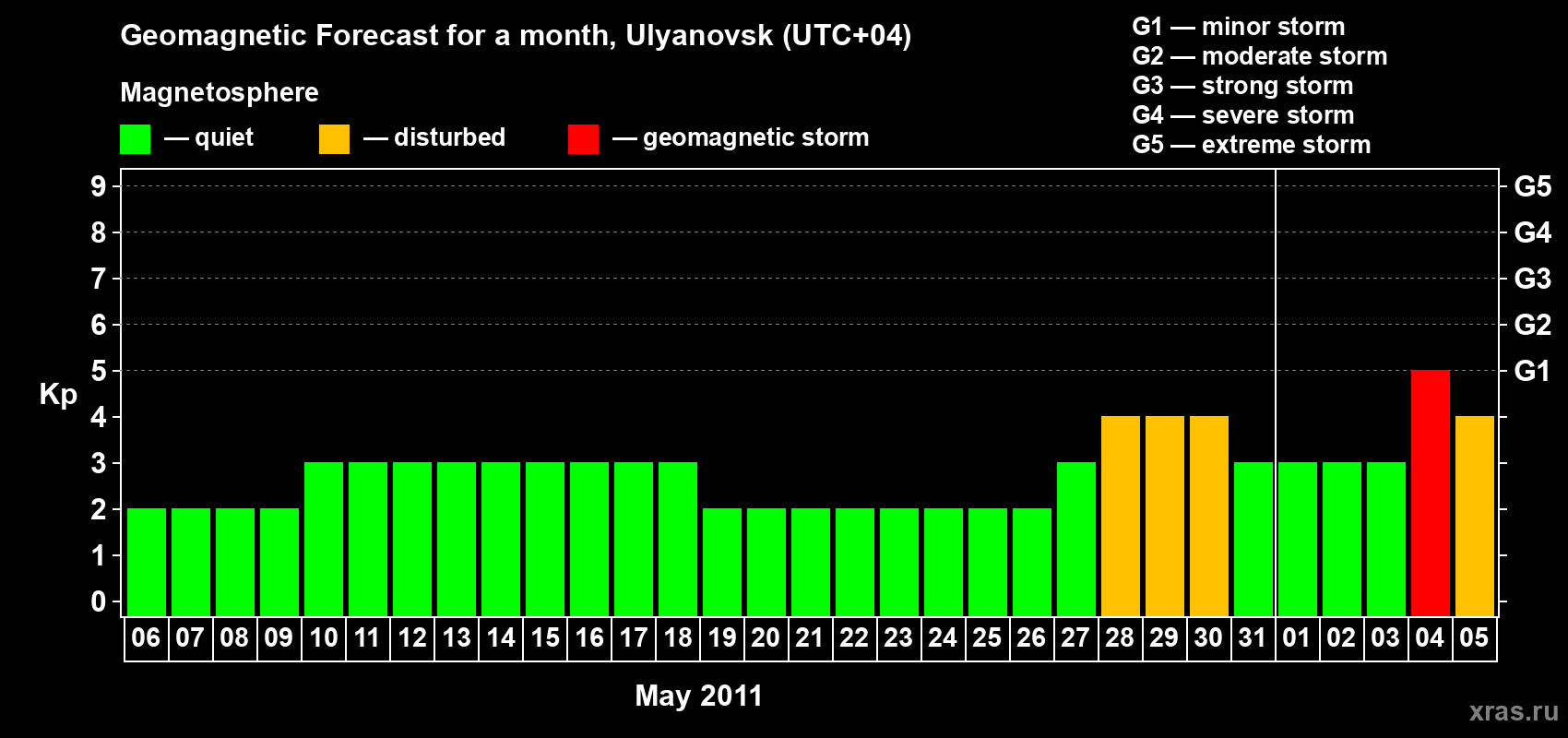Click the date label 16
The width and height of the screenshot is (1568, 738).
tap(588, 637)
